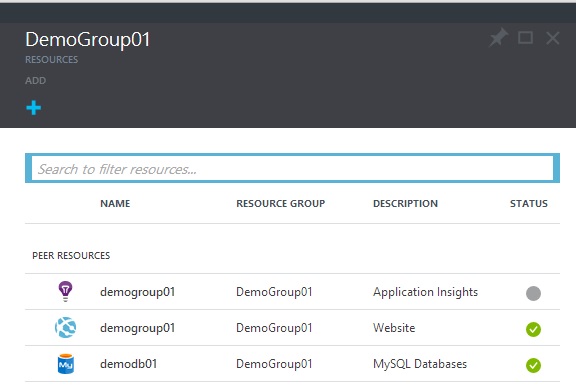The image size is (576, 391).
Task: Click the green check status for MySQL Databases
Action: (533, 365)
